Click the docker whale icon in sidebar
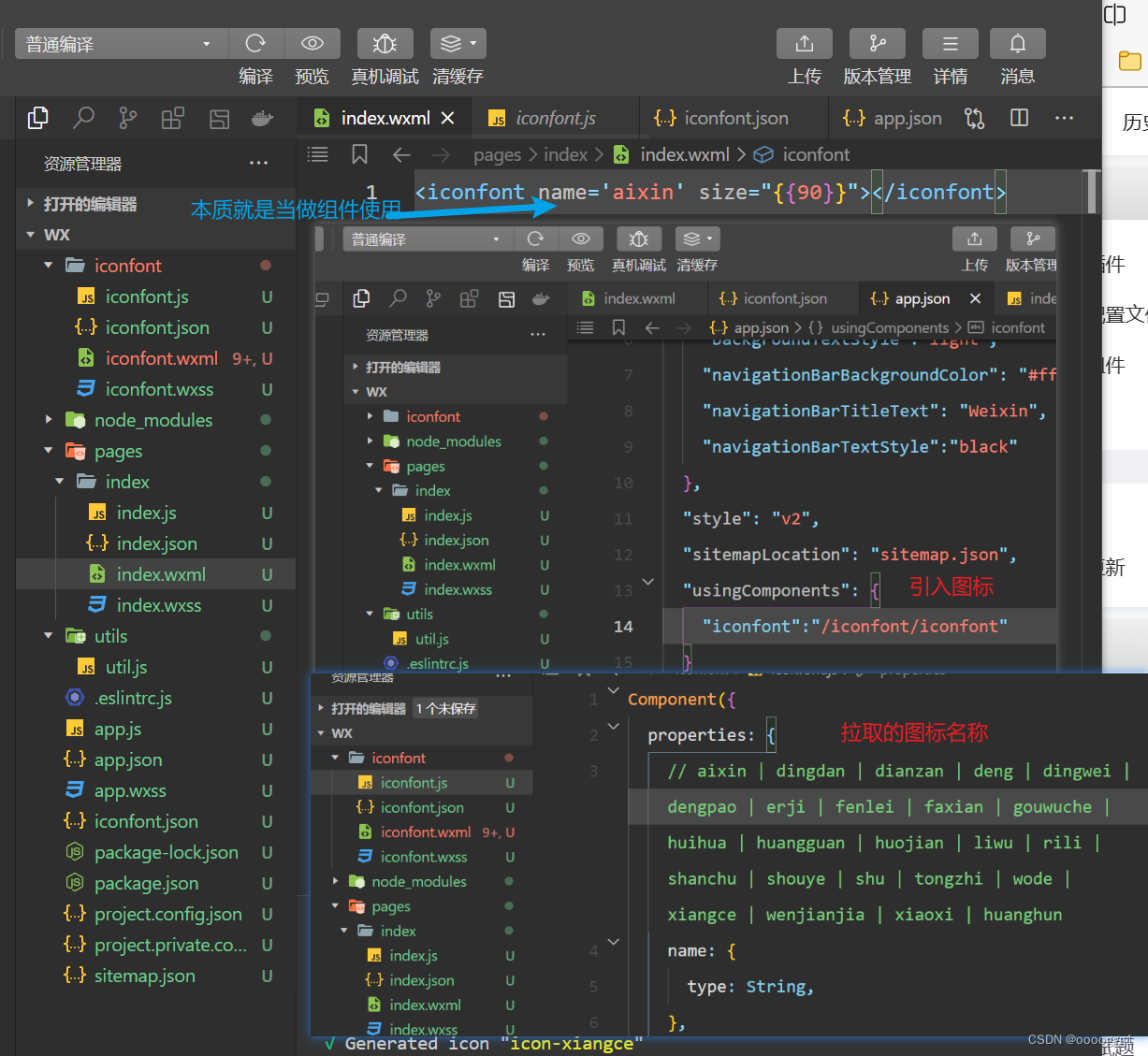The height and width of the screenshot is (1056, 1148). point(263,118)
